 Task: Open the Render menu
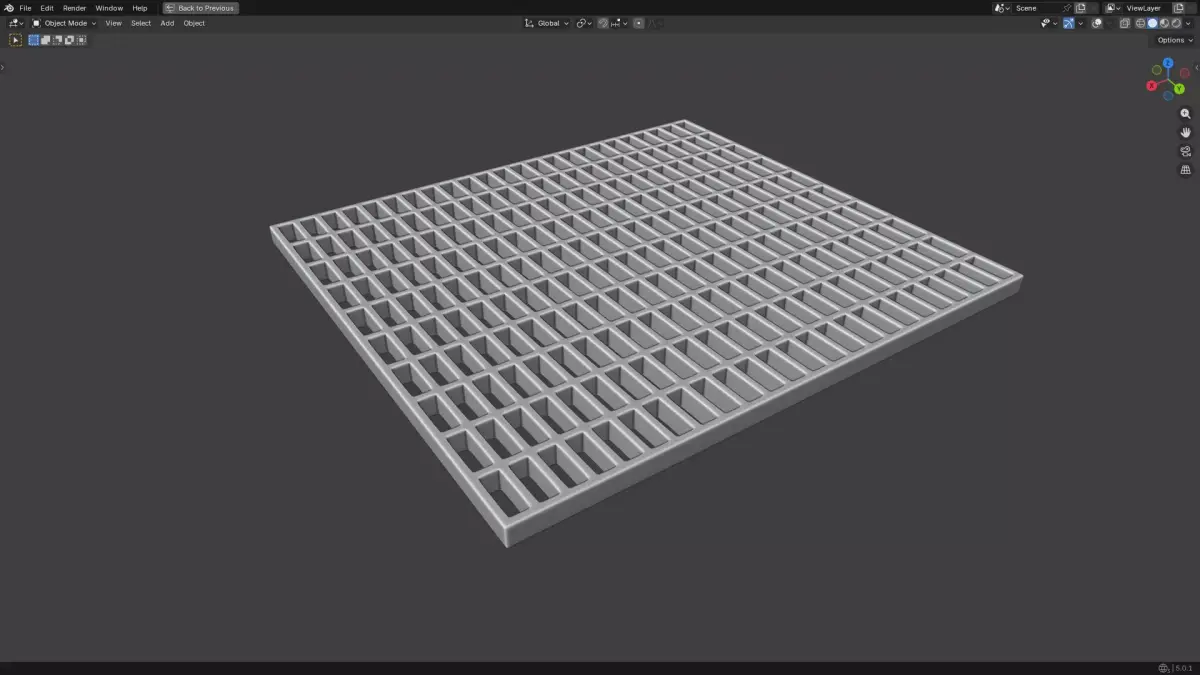pos(75,8)
